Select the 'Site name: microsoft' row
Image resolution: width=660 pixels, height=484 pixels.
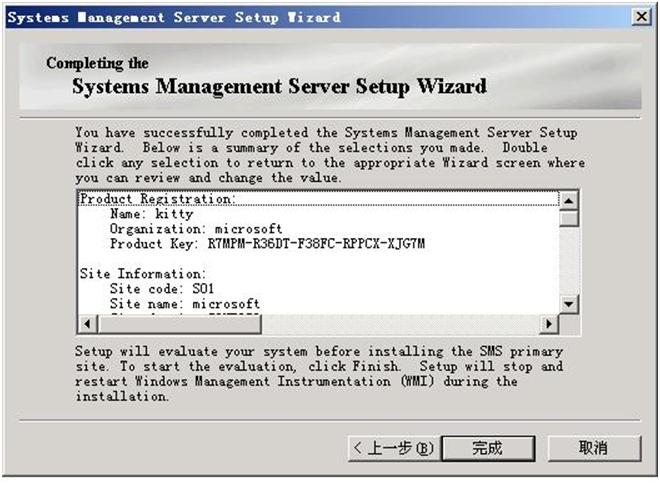319,304
